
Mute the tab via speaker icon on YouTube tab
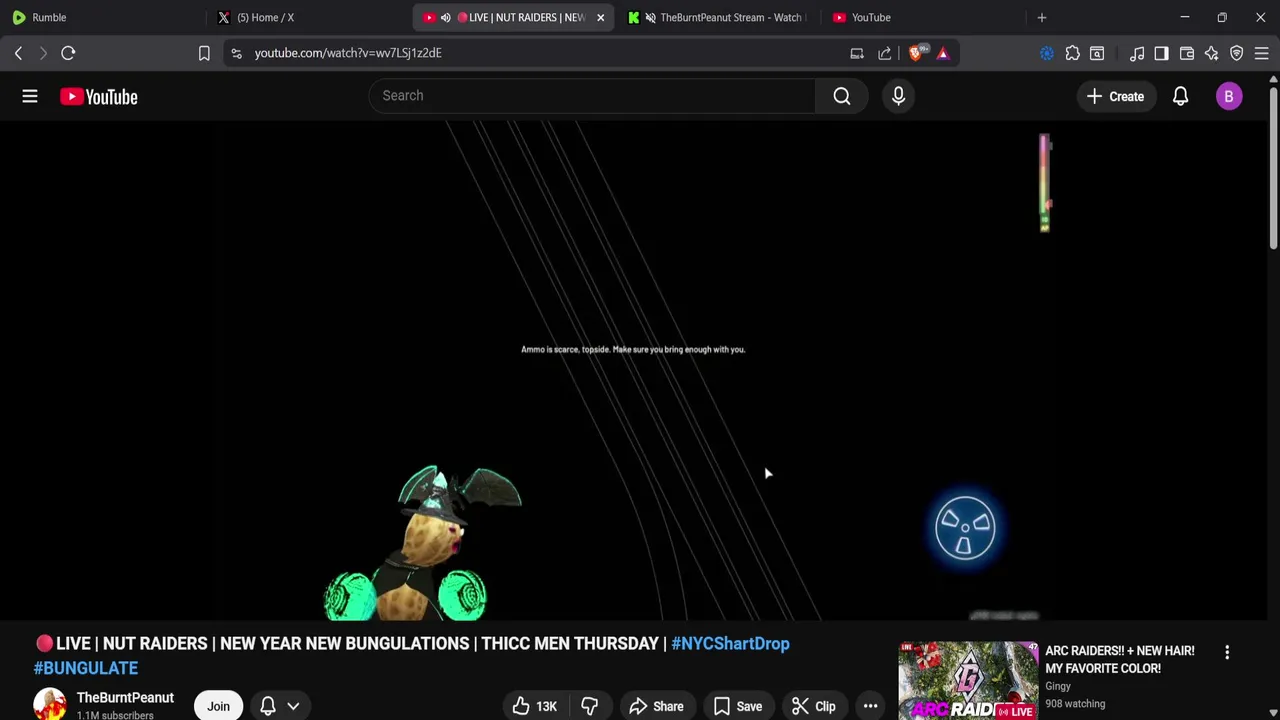446,17
